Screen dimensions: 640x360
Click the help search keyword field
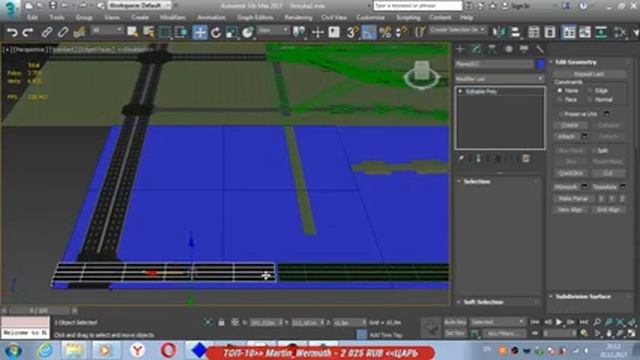(418, 6)
